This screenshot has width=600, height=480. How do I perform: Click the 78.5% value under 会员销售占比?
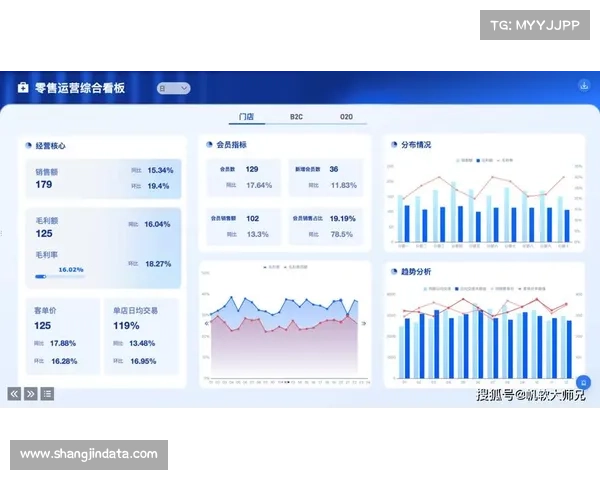tap(341, 234)
